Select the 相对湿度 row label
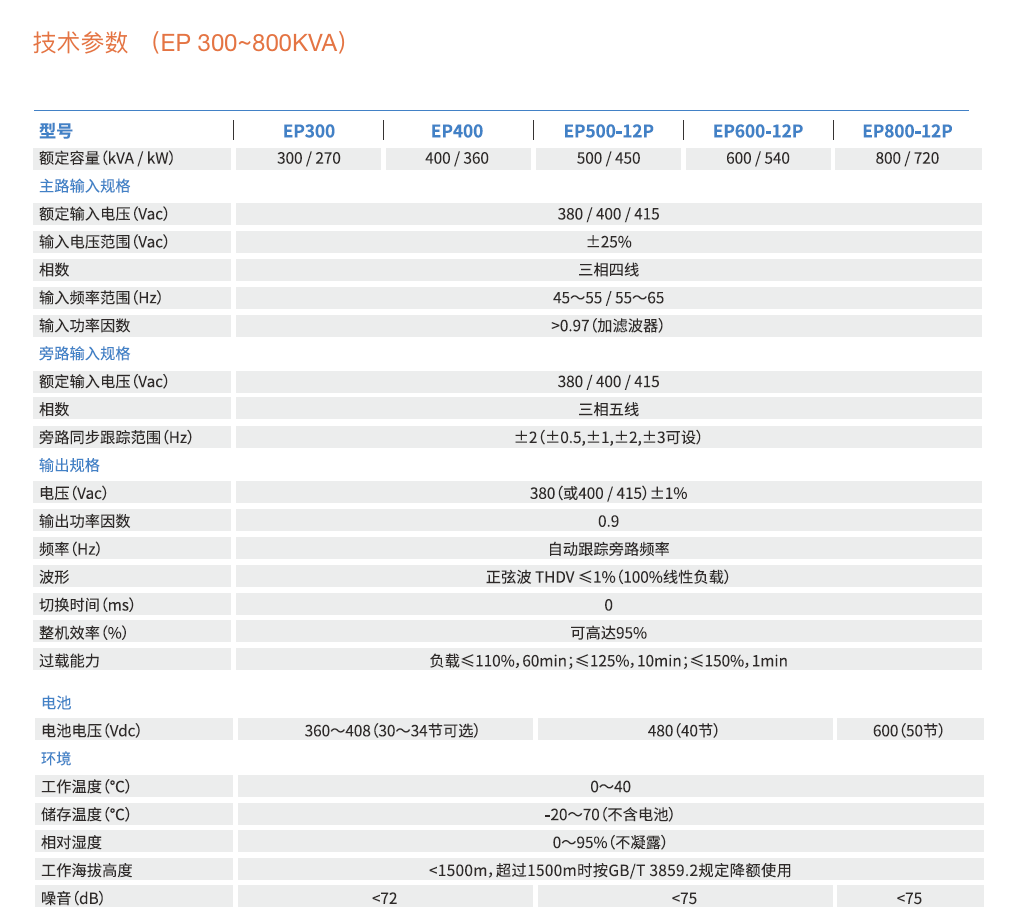 pyautogui.click(x=71, y=843)
